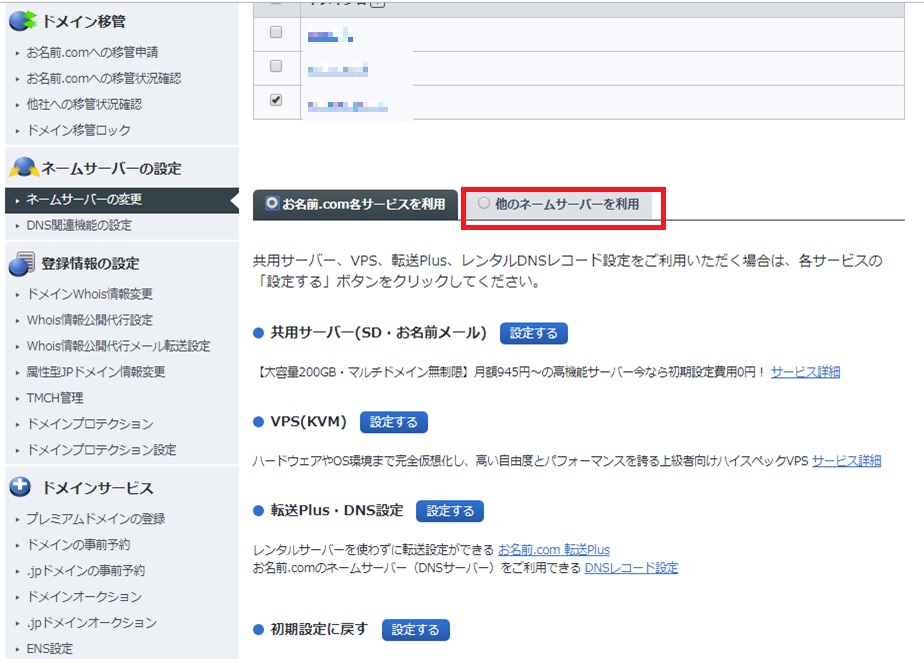Click 設定する for 初期設定に戻す

pos(415,629)
